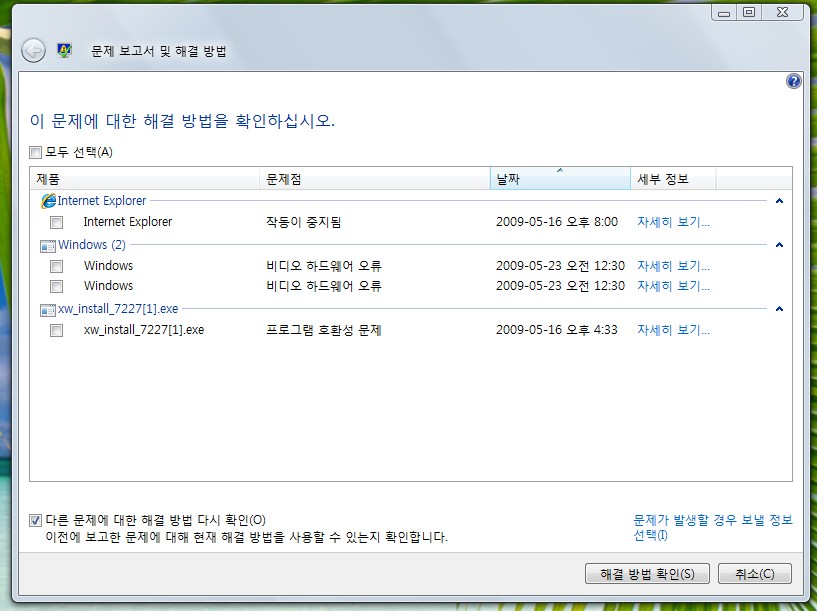This screenshot has width=817, height=611.
Task: Collapse the xw_install_7227[1].exe group chevron
Action: [779, 309]
